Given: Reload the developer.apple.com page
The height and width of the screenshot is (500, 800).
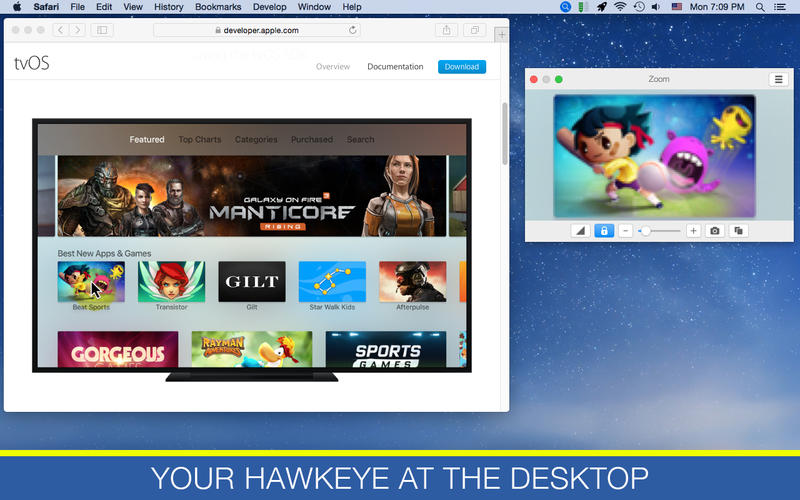Looking at the screenshot, I should 353,30.
